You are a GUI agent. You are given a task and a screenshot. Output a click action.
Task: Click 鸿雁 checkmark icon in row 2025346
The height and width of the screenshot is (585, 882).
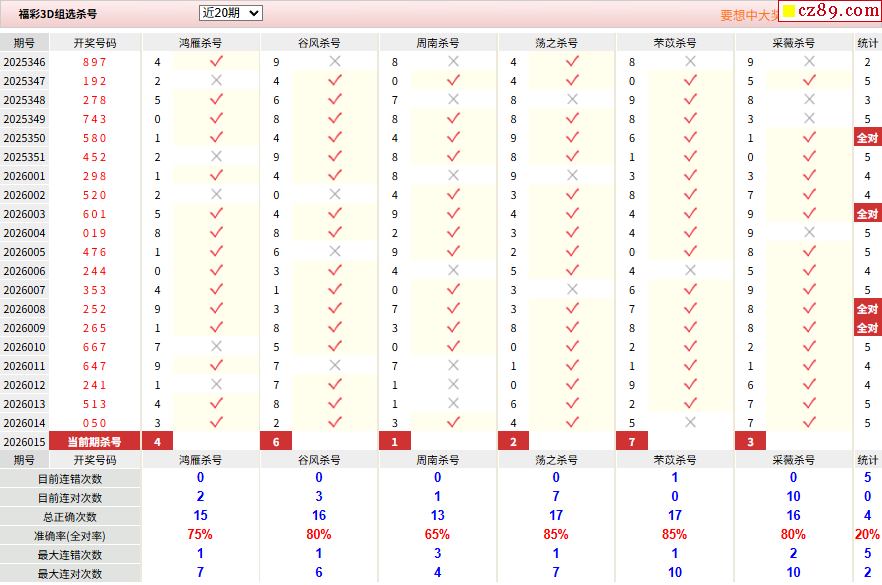pos(216,62)
